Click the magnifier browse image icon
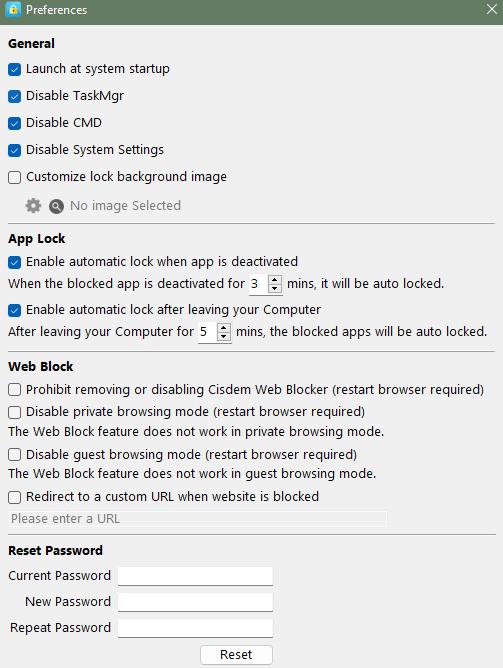The width and height of the screenshot is (503, 668). pyautogui.click(x=56, y=206)
